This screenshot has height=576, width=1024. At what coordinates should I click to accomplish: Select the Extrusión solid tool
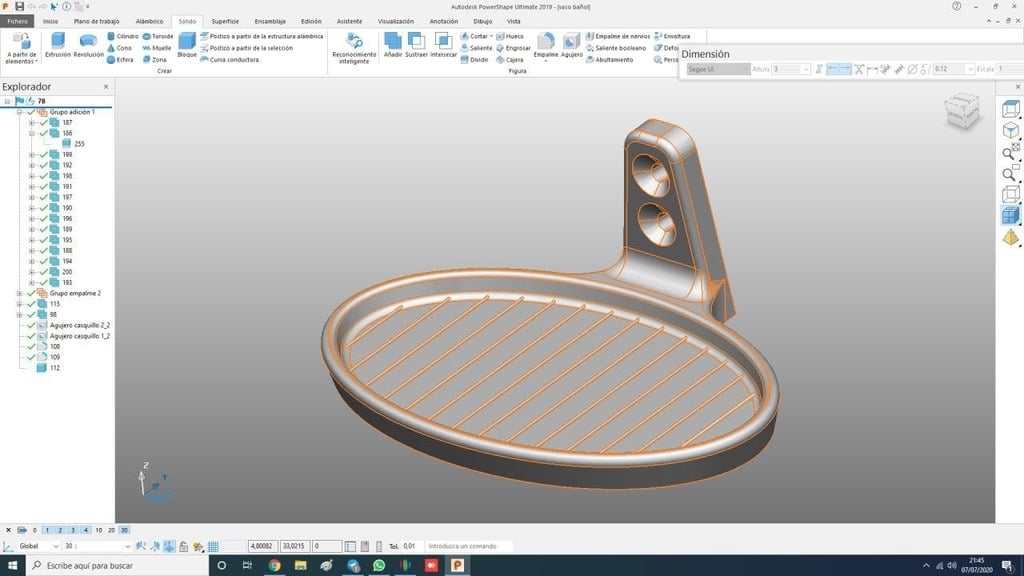(57, 44)
